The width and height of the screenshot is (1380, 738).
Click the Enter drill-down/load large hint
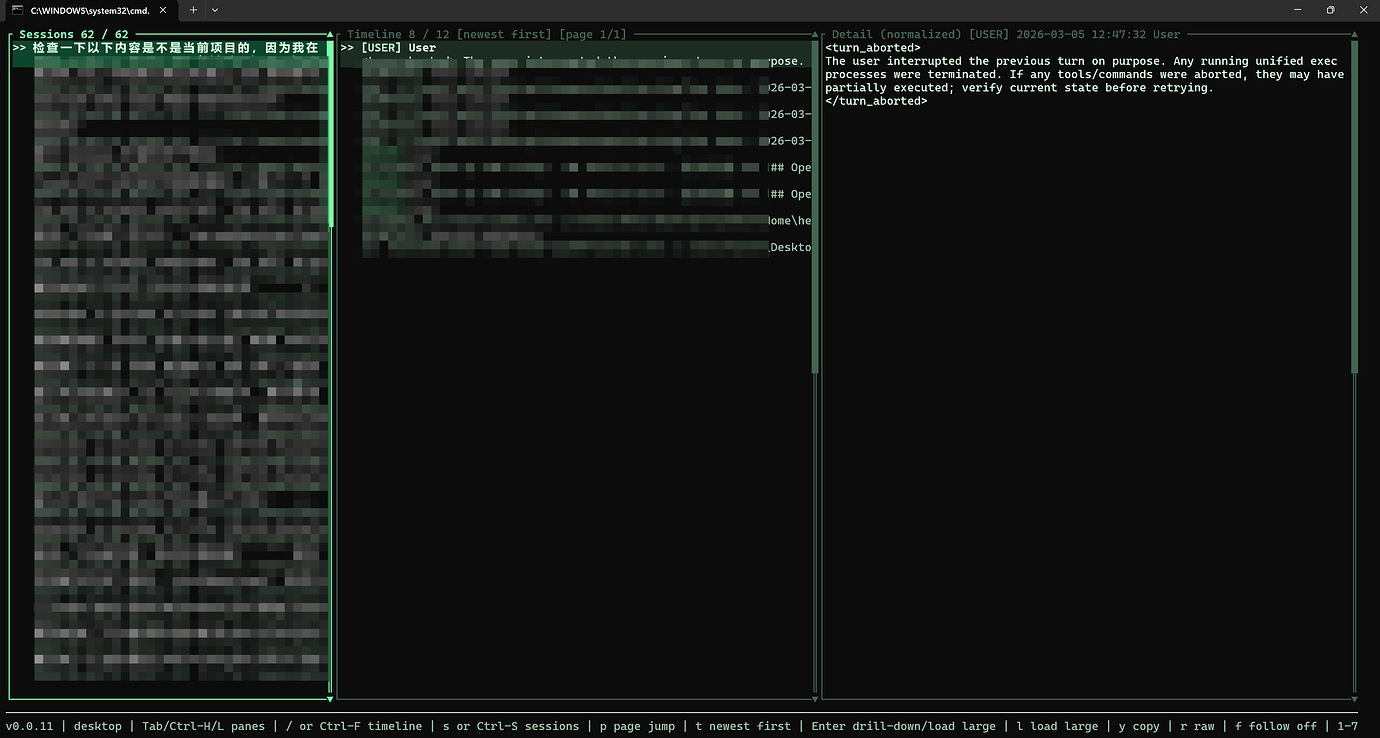[904, 726]
